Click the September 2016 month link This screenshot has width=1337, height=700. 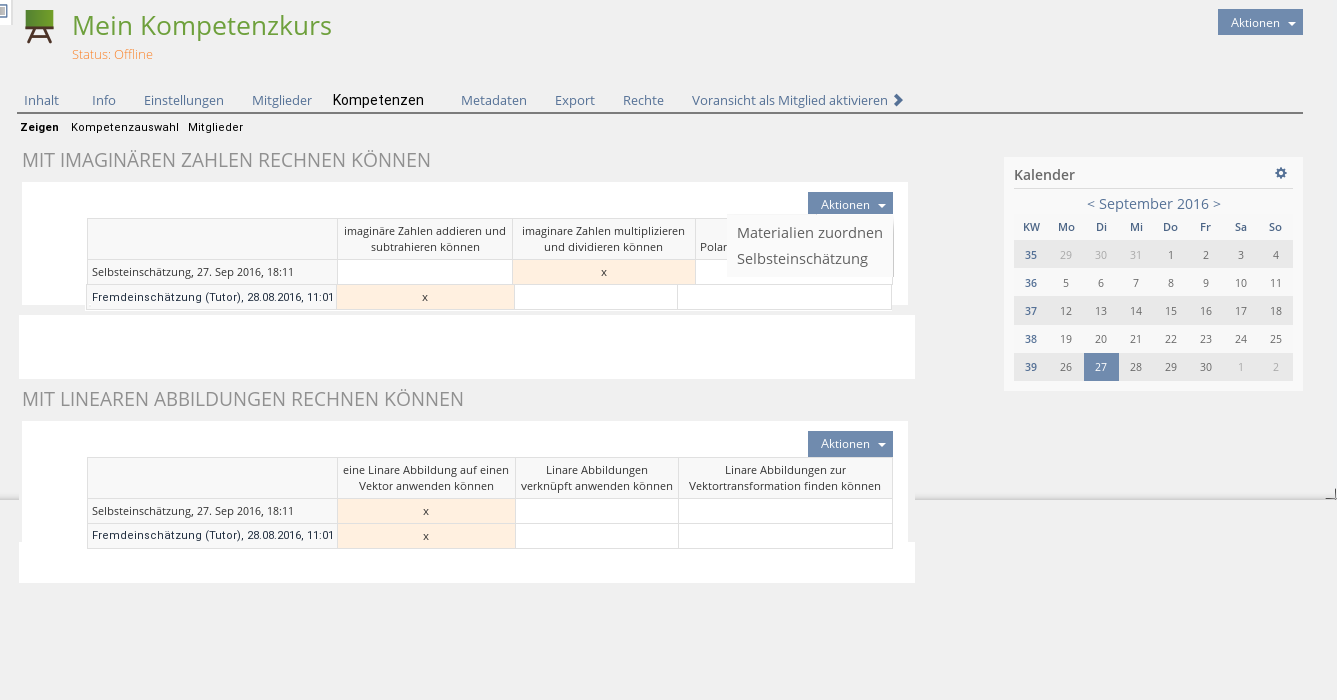click(x=1153, y=204)
